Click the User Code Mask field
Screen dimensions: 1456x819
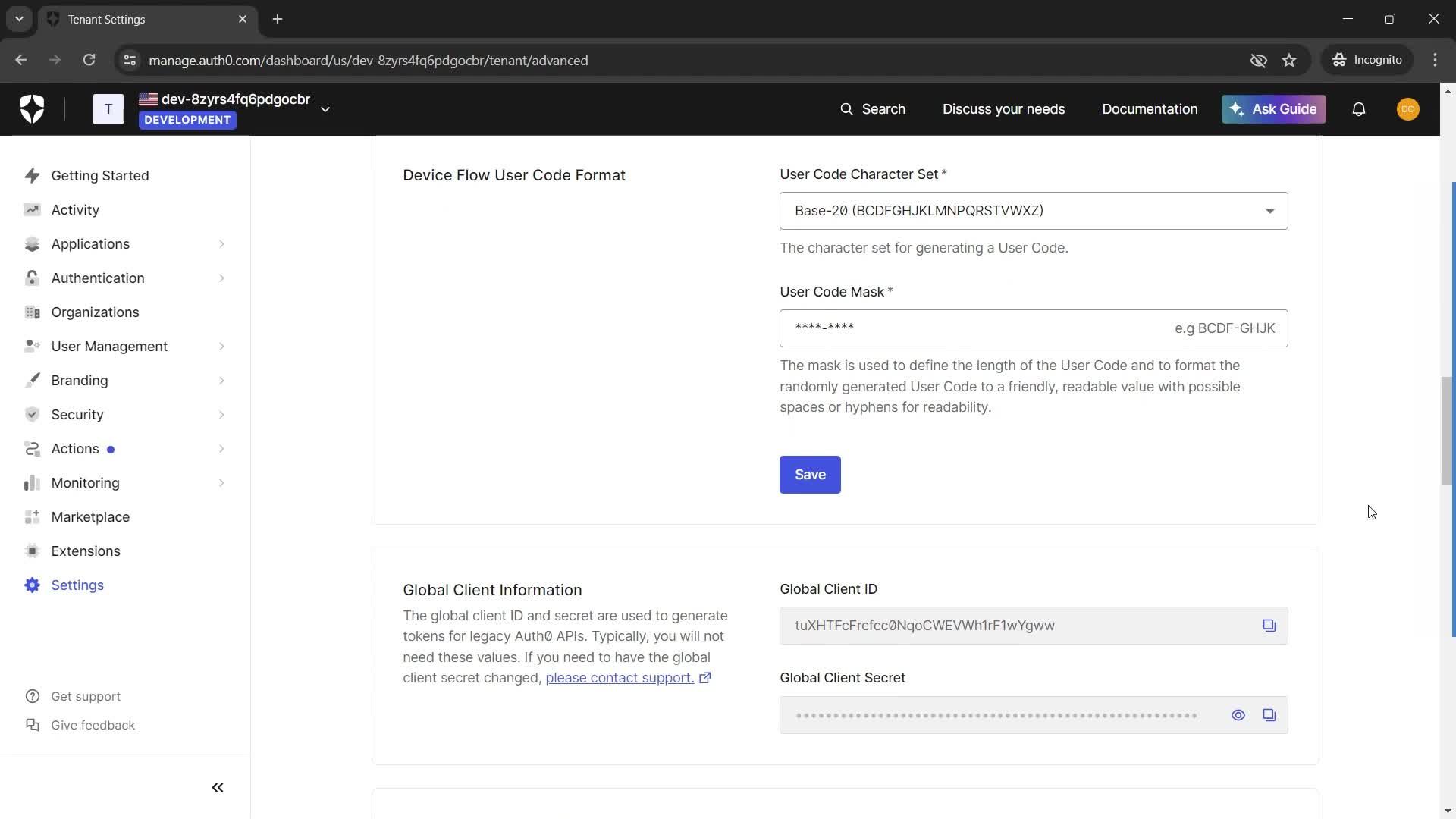(1034, 328)
